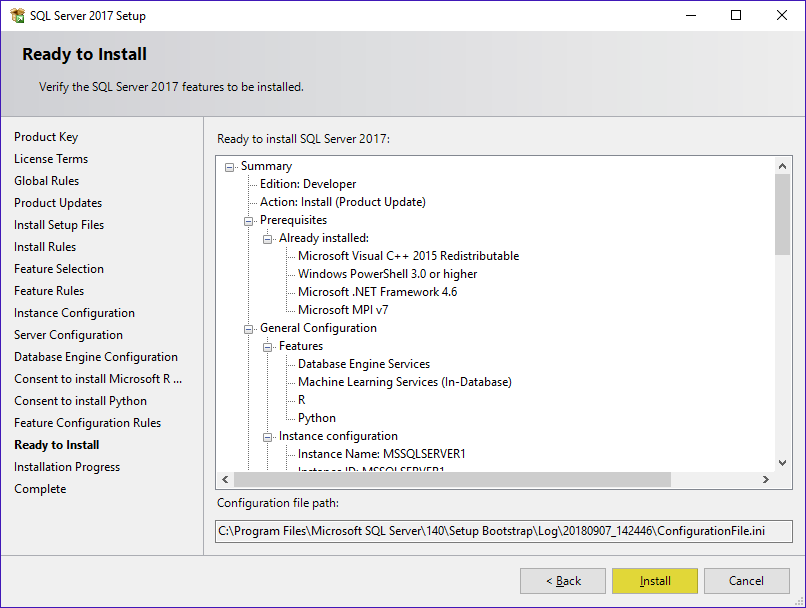Screen dimensions: 806x608
Task: Close the SQL Server Setup window
Action: click(x=782, y=15)
